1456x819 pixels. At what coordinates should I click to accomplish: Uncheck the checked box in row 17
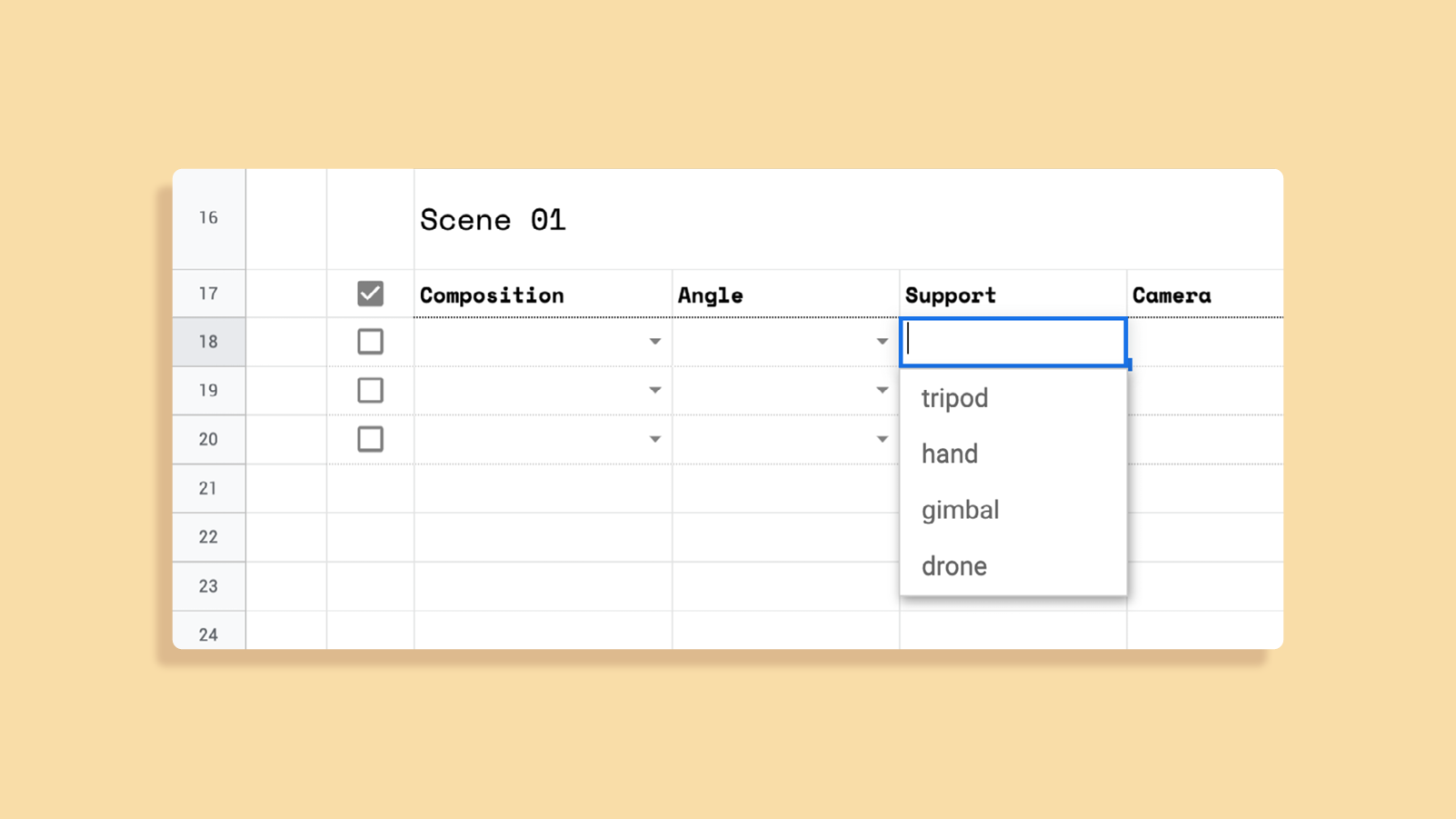370,294
